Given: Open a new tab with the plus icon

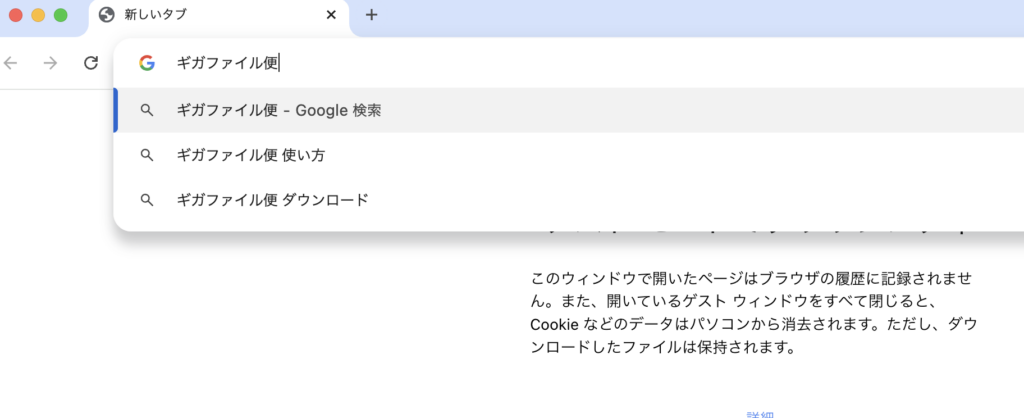Looking at the screenshot, I should [x=371, y=14].
